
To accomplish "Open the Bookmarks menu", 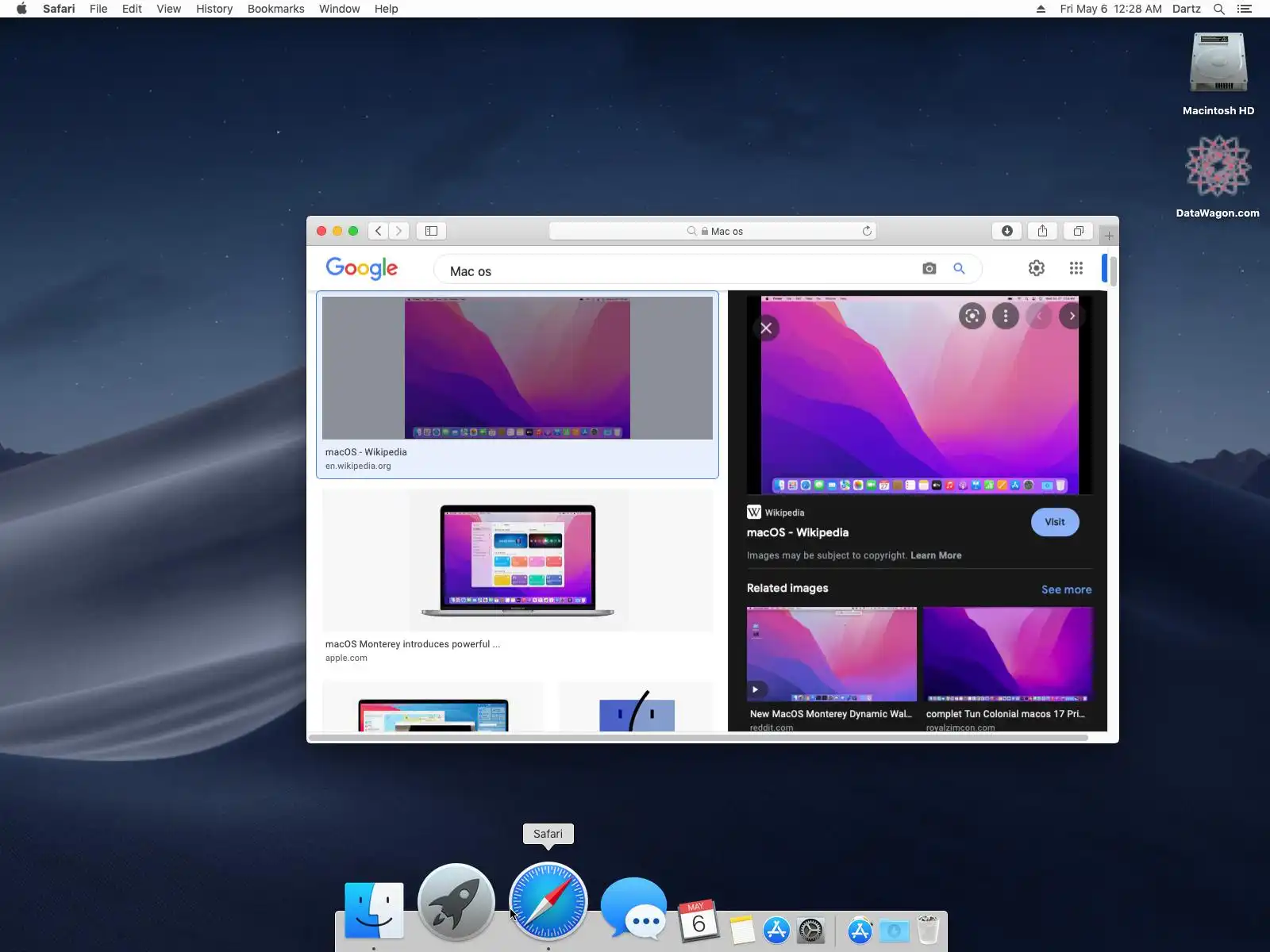I will 275,9.
